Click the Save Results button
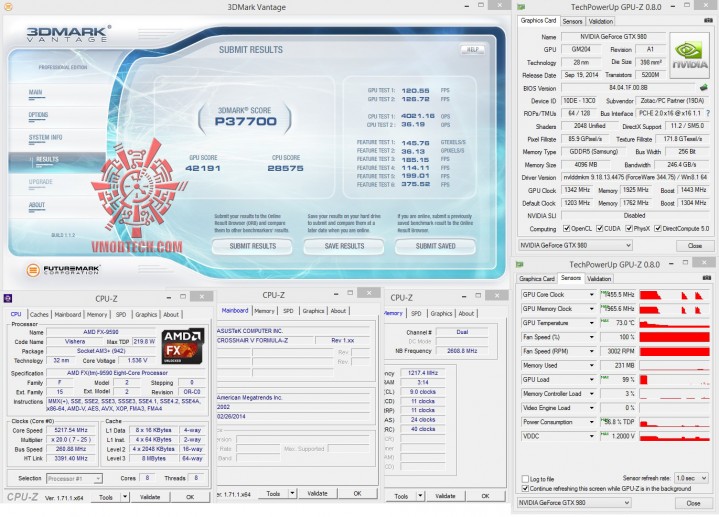719x517 pixels. click(x=344, y=246)
